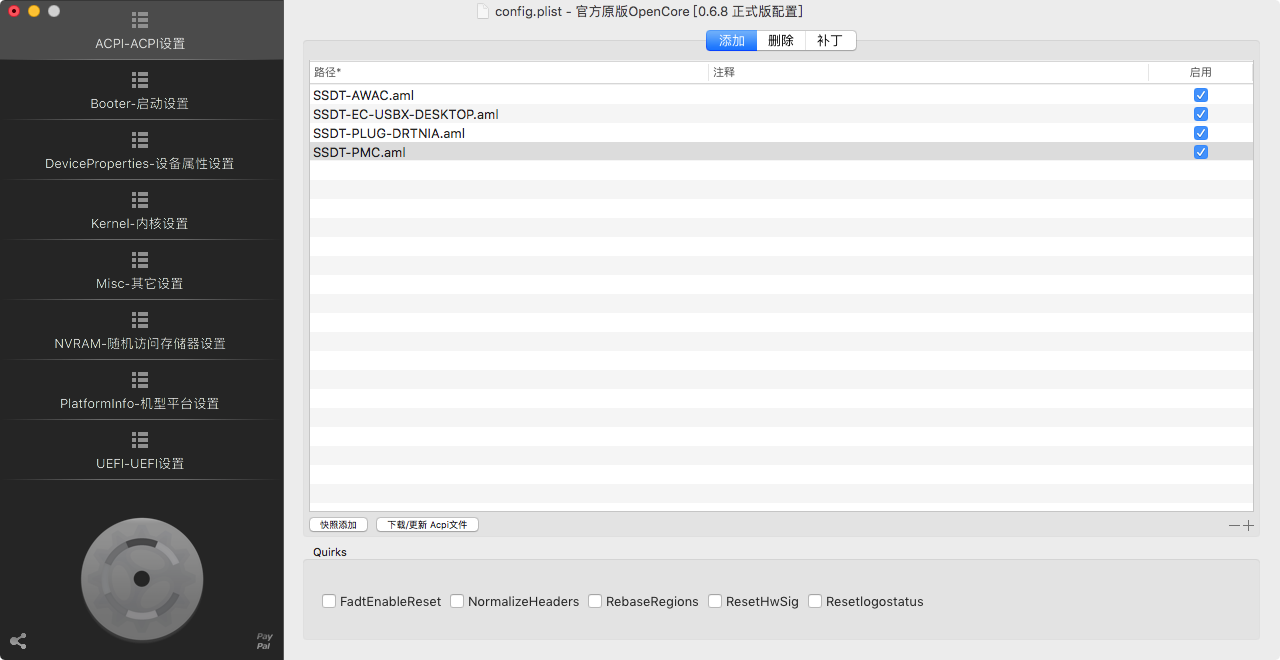This screenshot has height=660, width=1280.
Task: Open the Booter settings list icon
Action: tap(140, 80)
